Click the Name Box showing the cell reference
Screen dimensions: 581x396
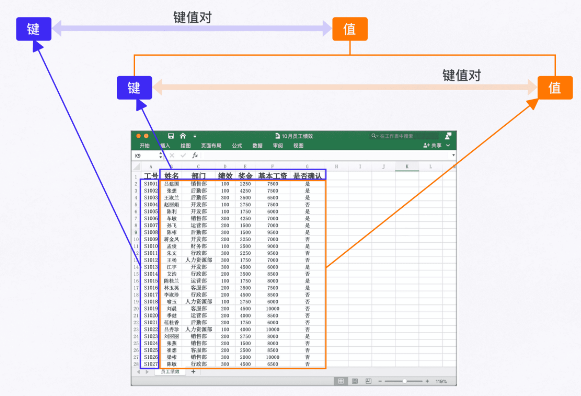146,156
